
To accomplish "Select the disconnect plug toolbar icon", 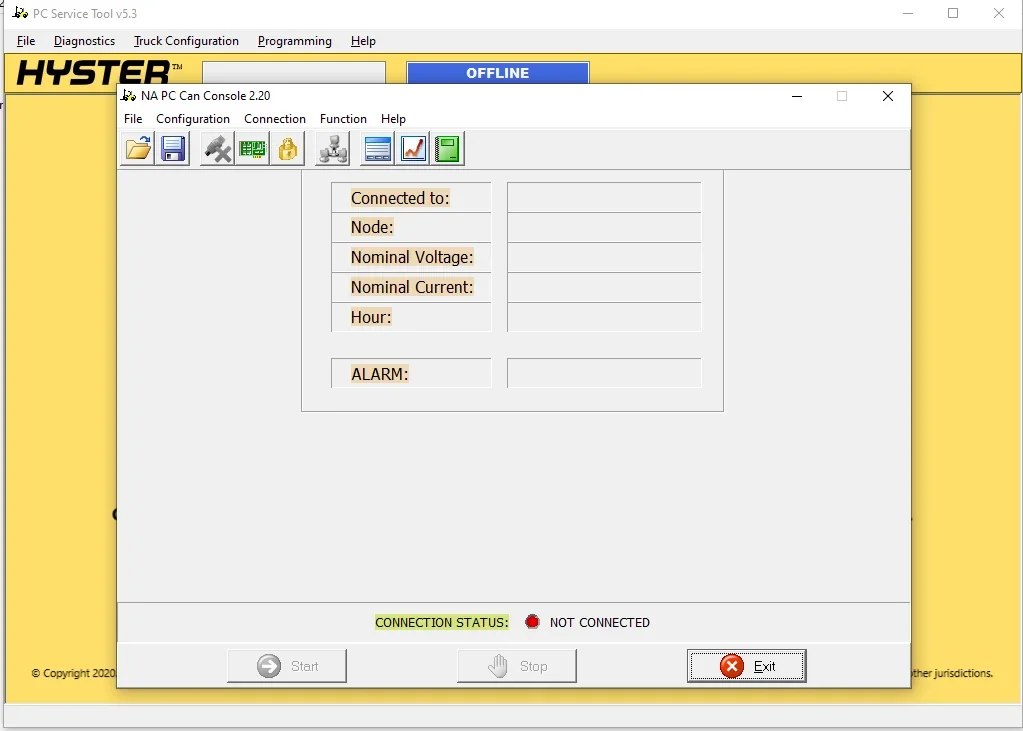I will point(216,148).
